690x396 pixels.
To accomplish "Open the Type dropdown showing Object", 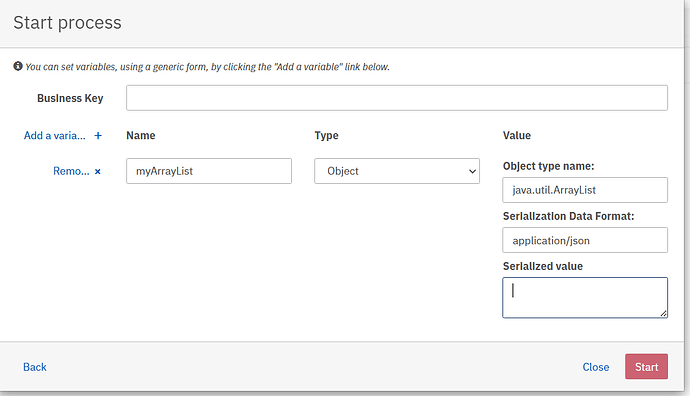I will pos(397,171).
